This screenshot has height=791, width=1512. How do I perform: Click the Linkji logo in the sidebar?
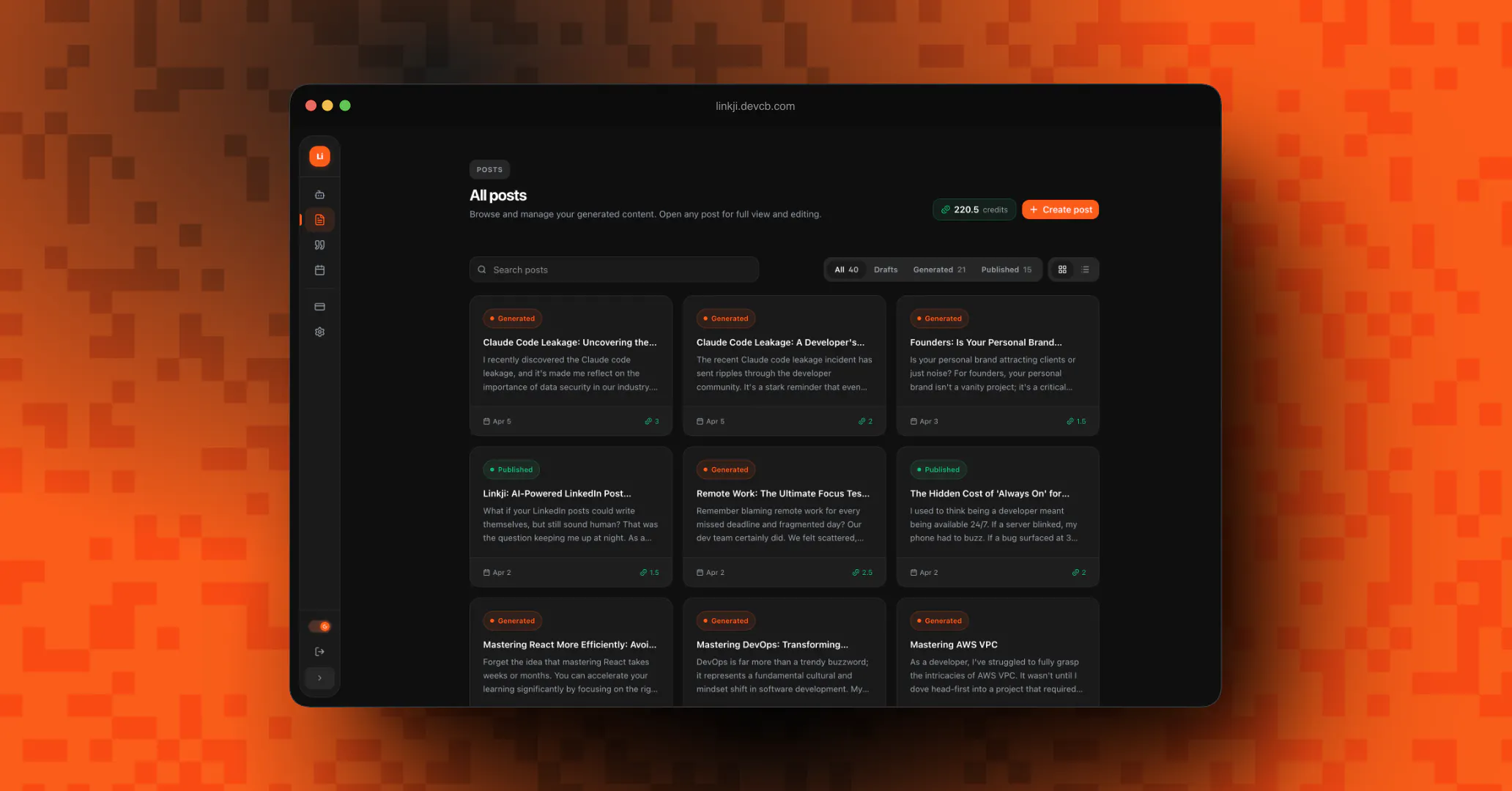pos(319,156)
